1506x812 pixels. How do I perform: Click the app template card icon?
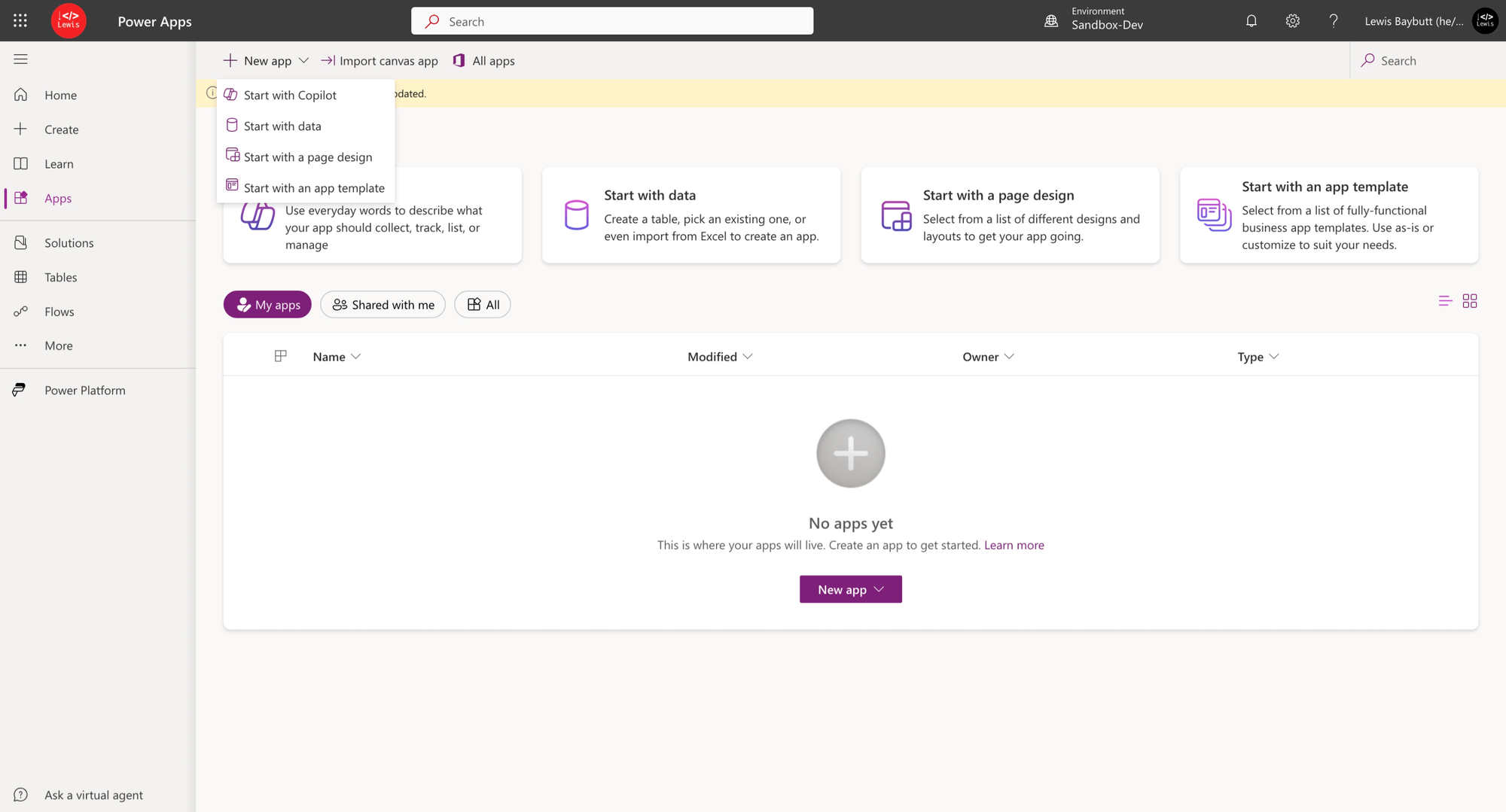[1214, 215]
